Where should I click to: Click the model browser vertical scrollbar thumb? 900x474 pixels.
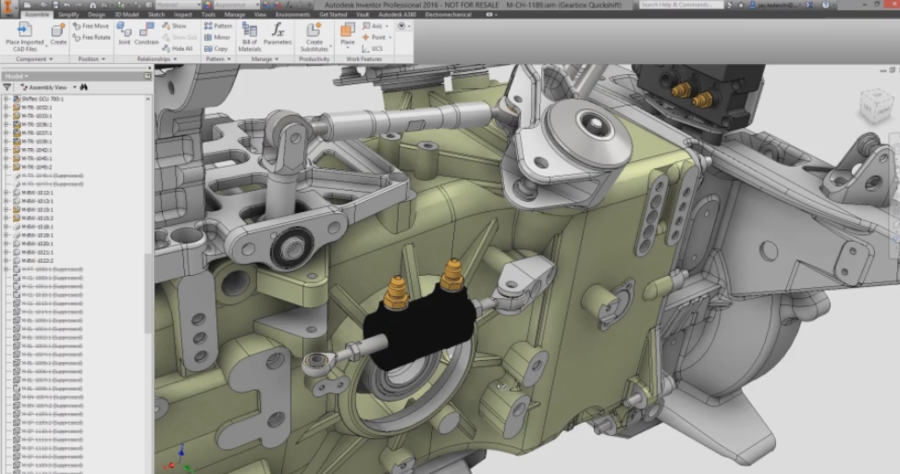148,292
